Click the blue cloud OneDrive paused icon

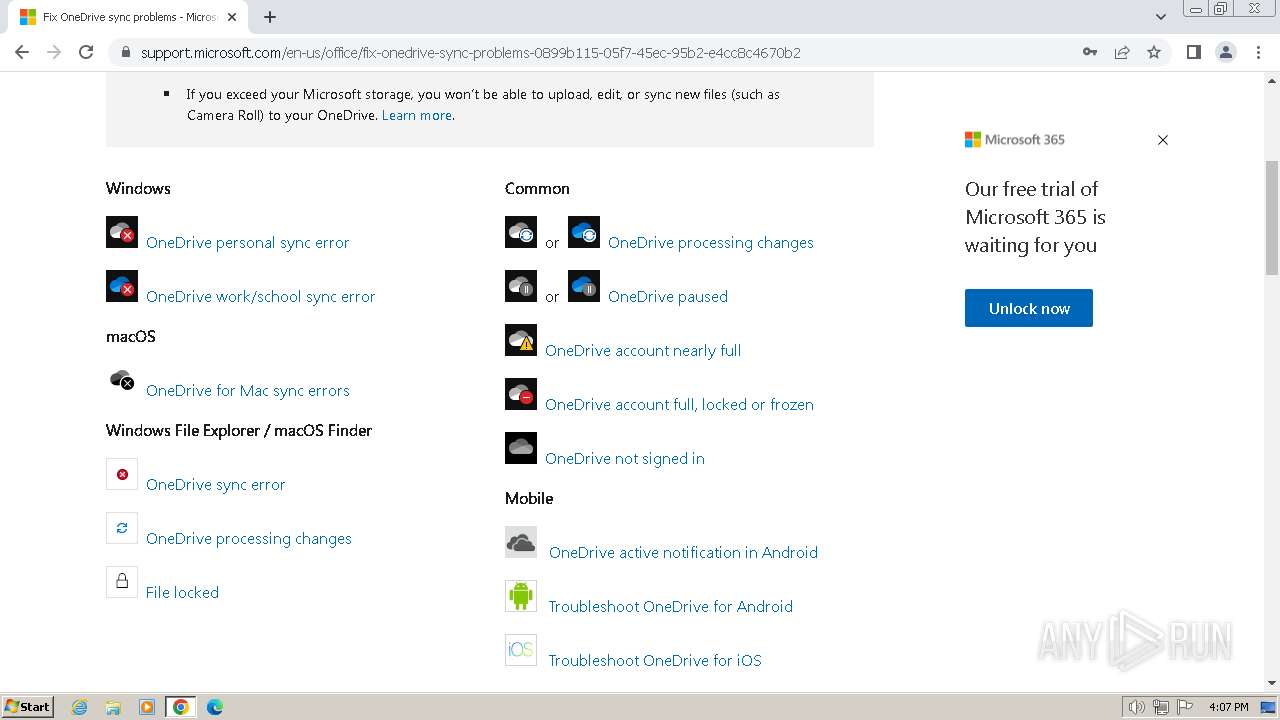click(x=584, y=286)
